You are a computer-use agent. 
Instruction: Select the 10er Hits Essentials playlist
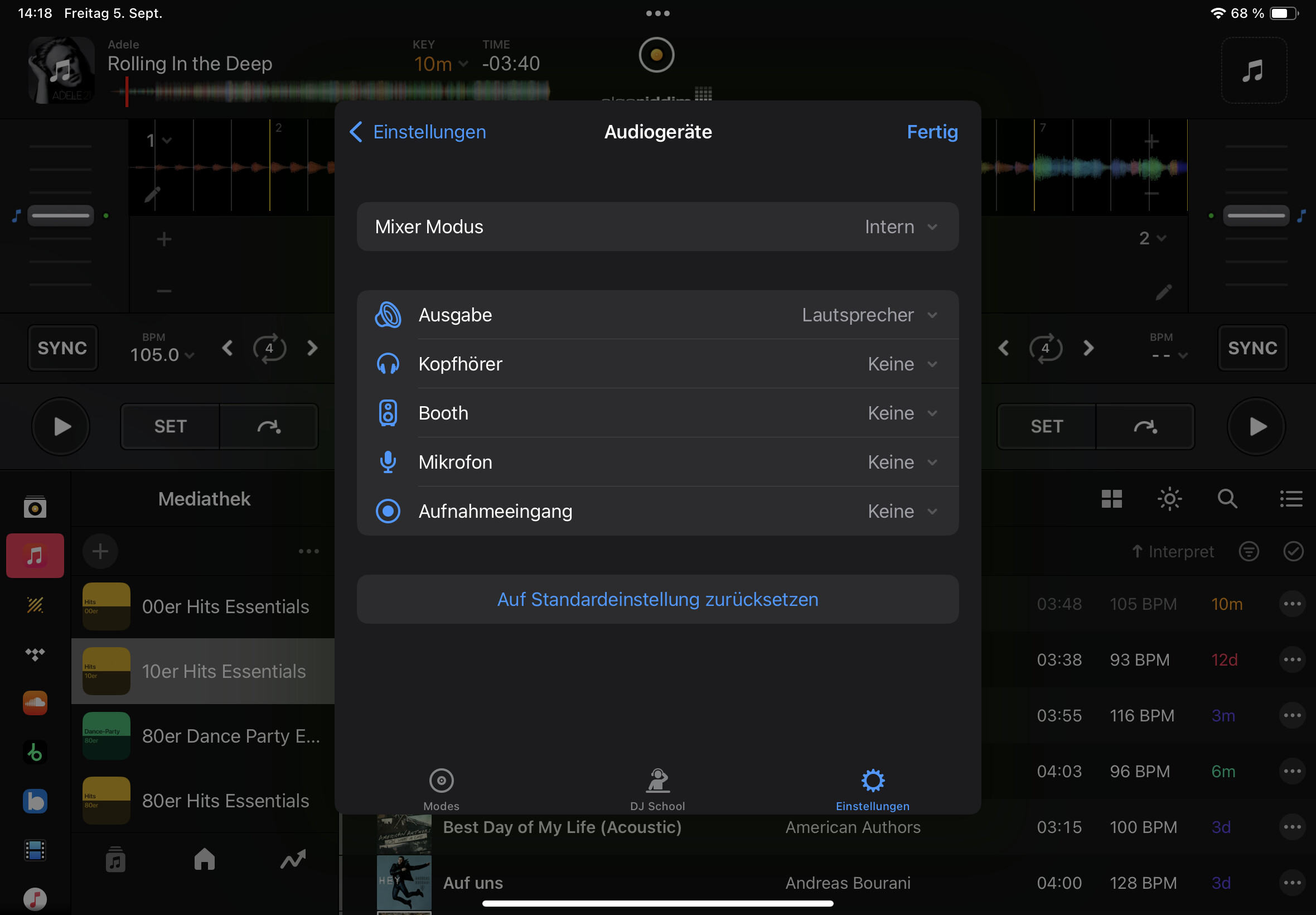pyautogui.click(x=203, y=671)
